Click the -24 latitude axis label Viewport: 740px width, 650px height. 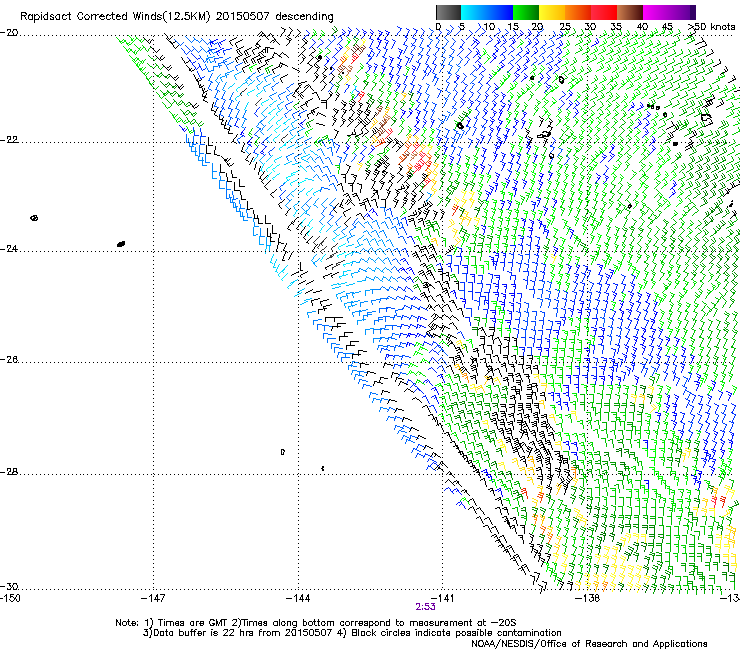point(9,249)
